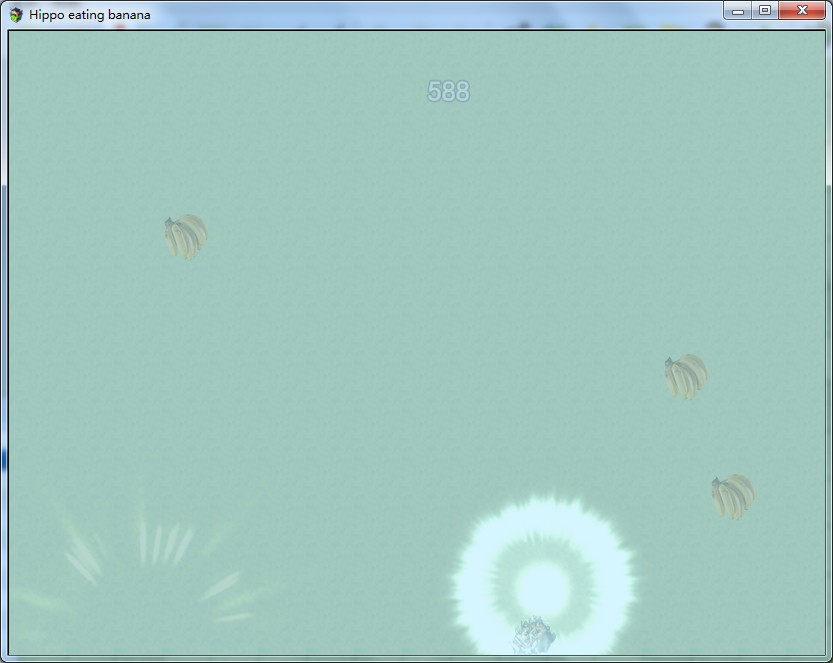The height and width of the screenshot is (663, 833).
Task: Click the score counter showing 588
Action: [x=448, y=92]
